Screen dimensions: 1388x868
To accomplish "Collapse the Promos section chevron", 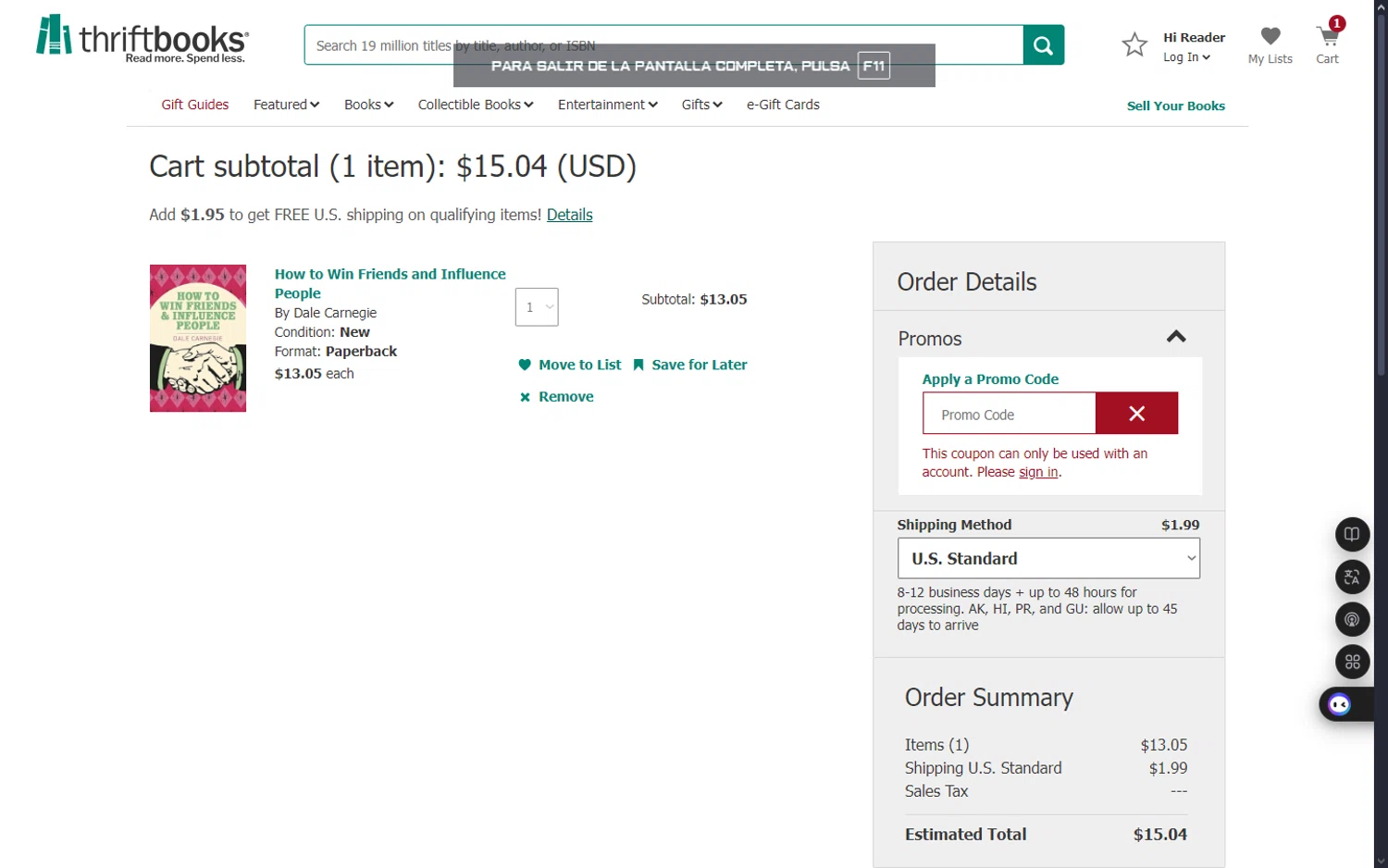I will [1176, 337].
